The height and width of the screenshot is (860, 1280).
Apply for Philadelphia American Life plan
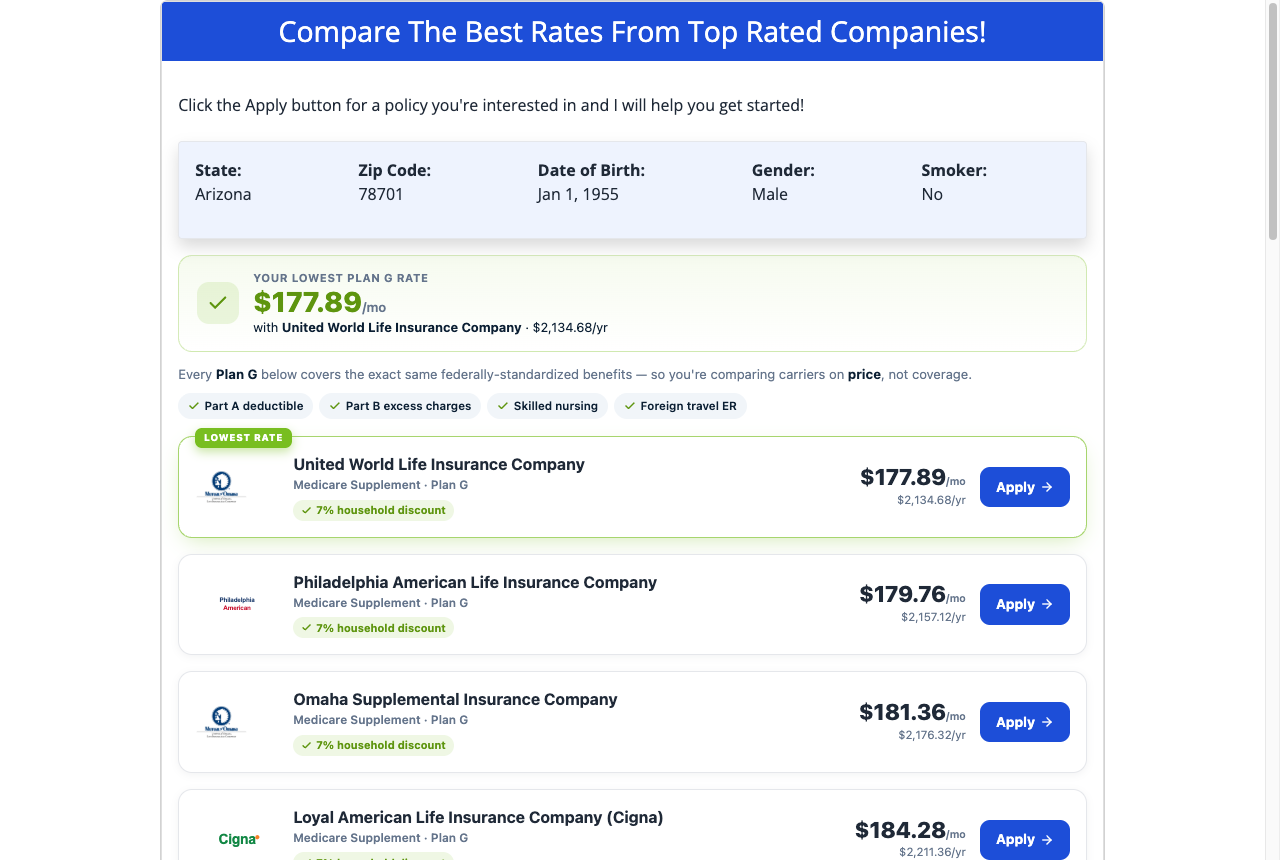1025,604
